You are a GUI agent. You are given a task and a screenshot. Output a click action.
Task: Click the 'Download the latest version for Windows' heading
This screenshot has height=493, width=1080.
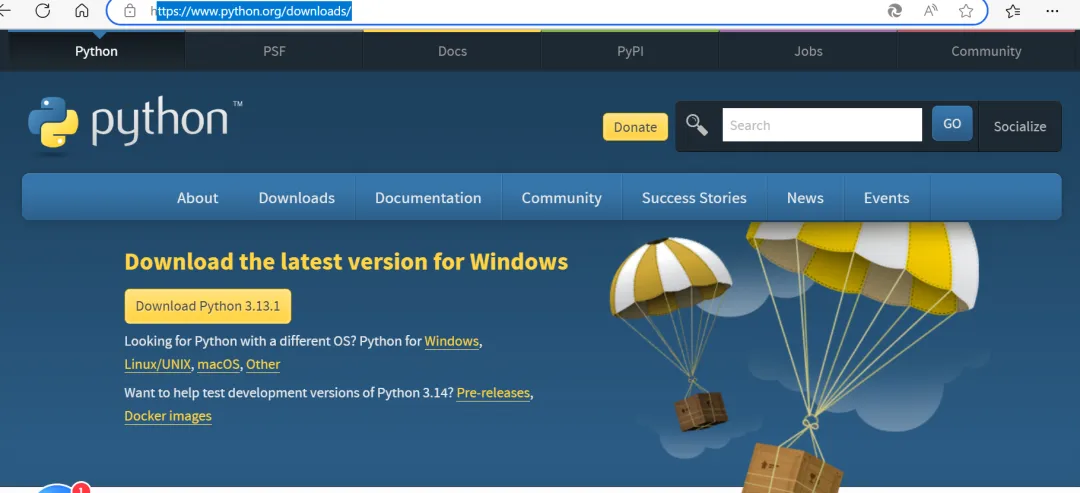(346, 262)
